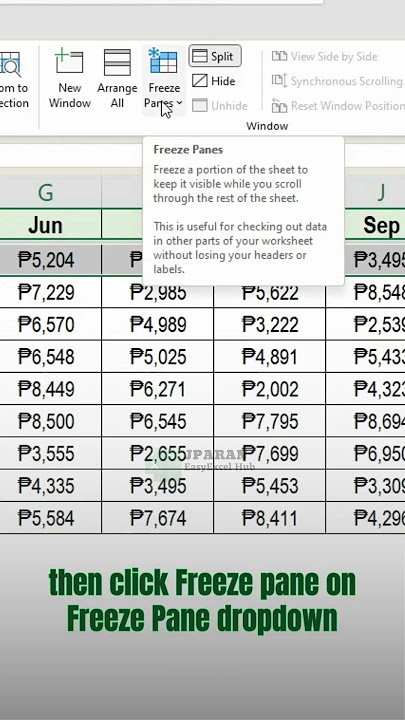
Task: Expand the Freeze Panes dropdown arrow
Action: (x=179, y=103)
